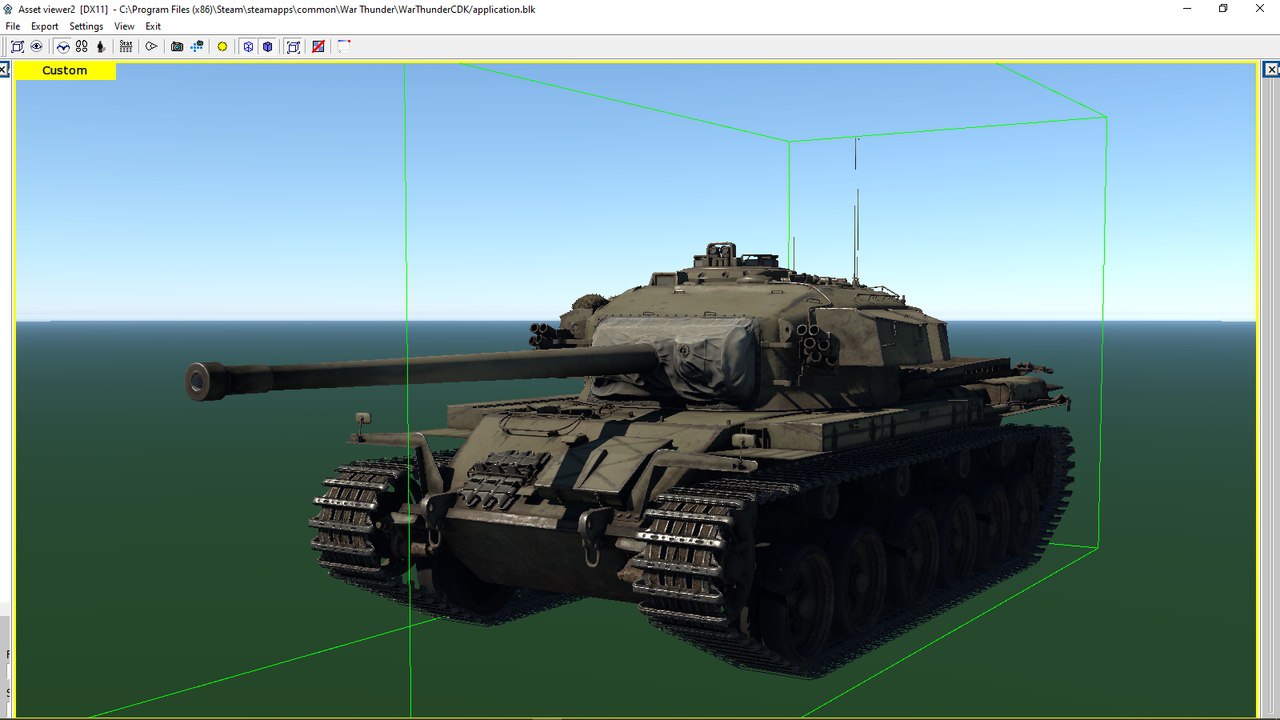The image size is (1280, 720).
Task: Close the right side panel
Action: [x=1272, y=70]
